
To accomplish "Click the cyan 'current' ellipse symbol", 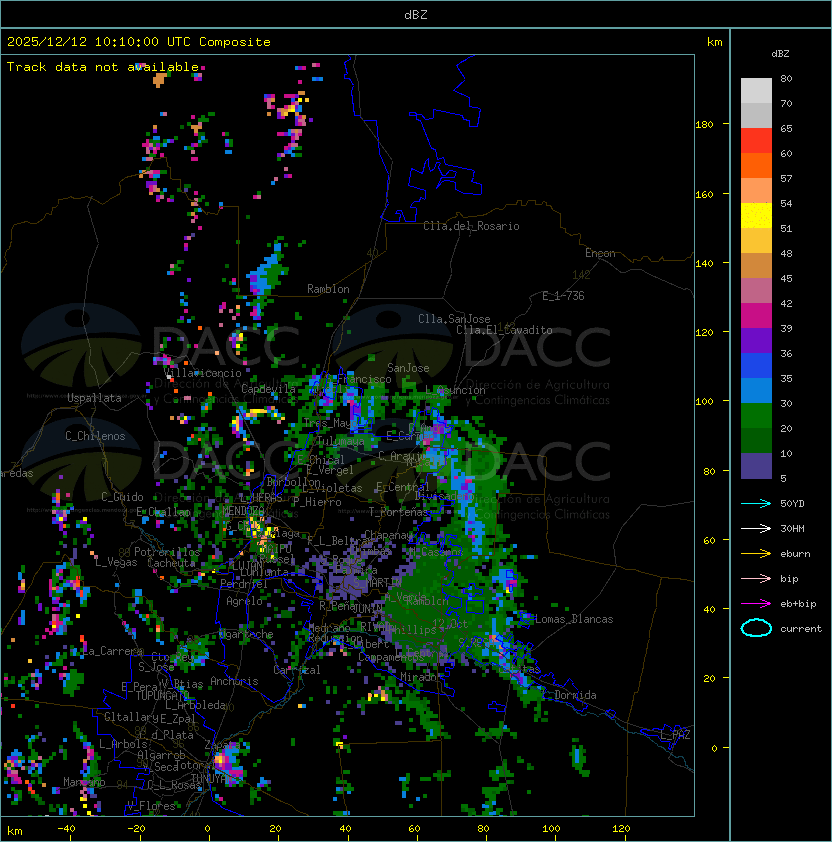I will tap(756, 628).
